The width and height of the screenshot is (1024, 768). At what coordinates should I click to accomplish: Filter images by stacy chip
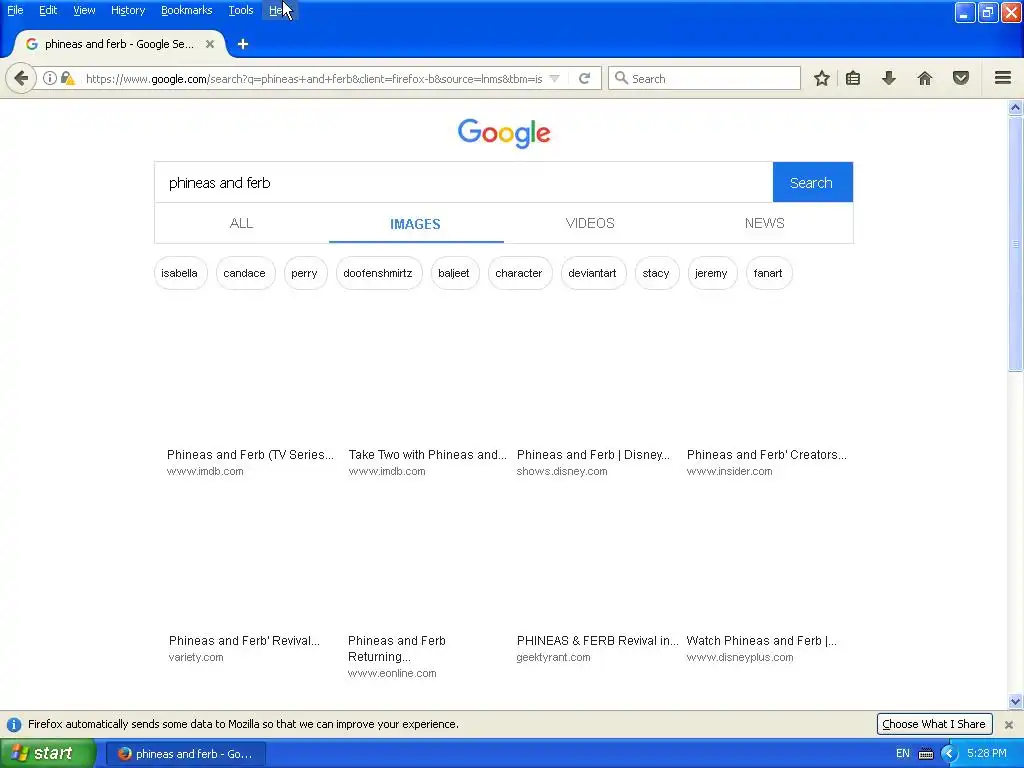tap(656, 273)
